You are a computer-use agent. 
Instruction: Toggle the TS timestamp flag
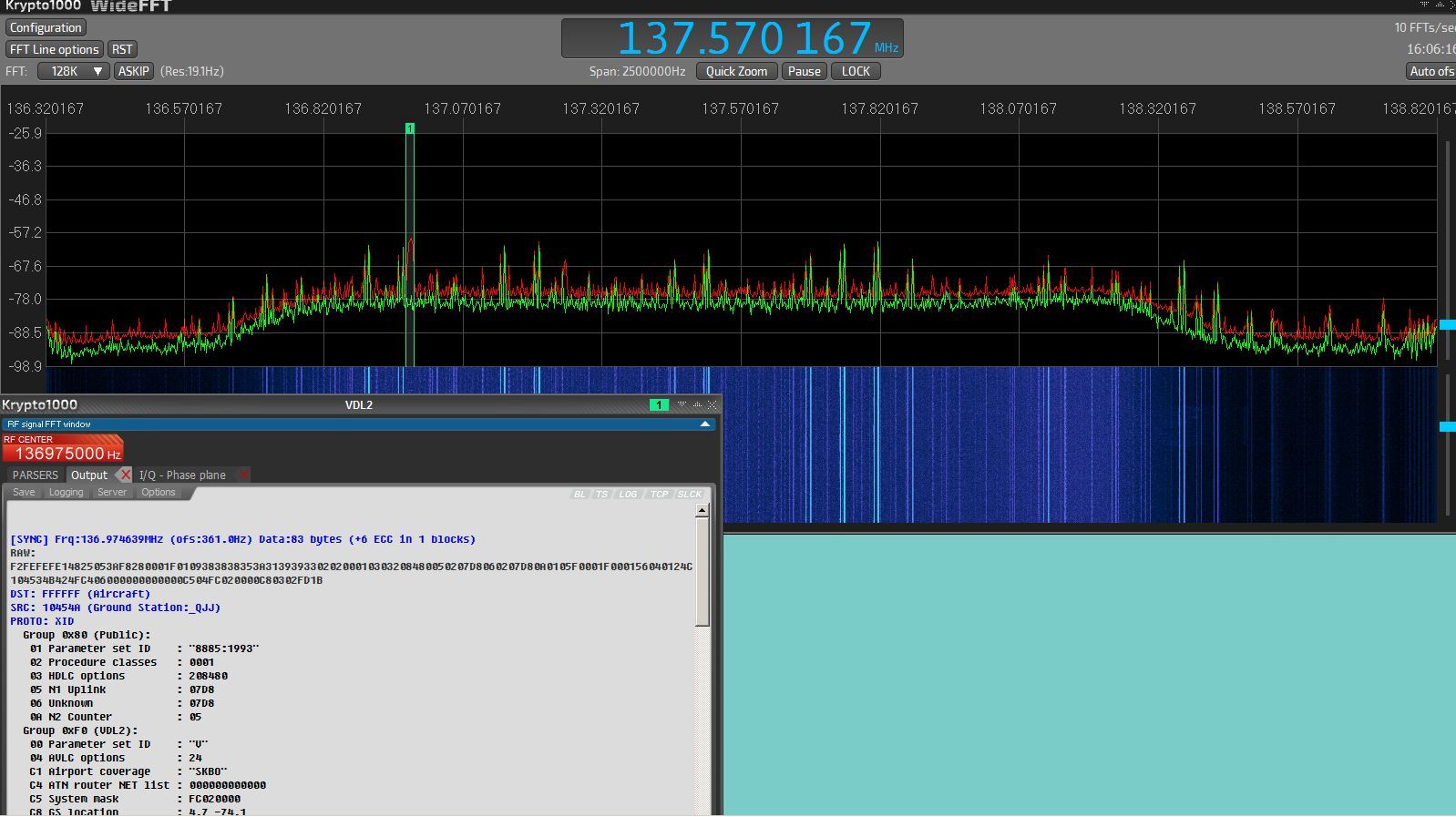coord(601,494)
